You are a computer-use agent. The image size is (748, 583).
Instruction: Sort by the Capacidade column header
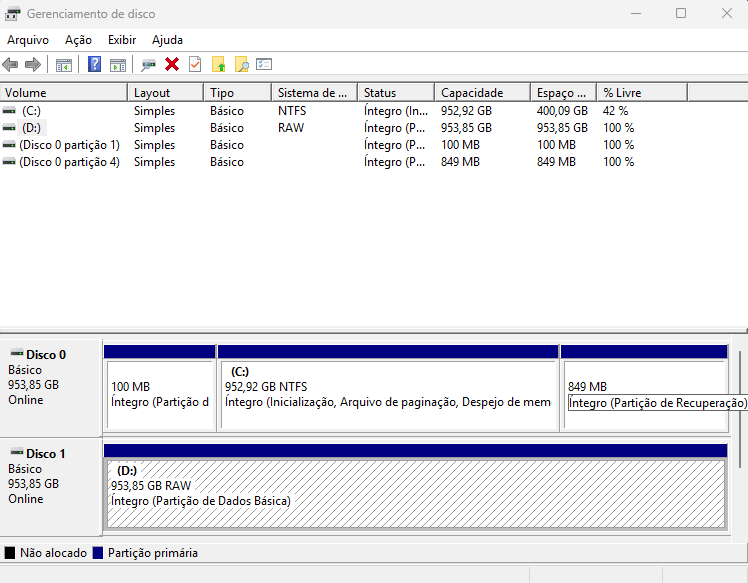482,93
